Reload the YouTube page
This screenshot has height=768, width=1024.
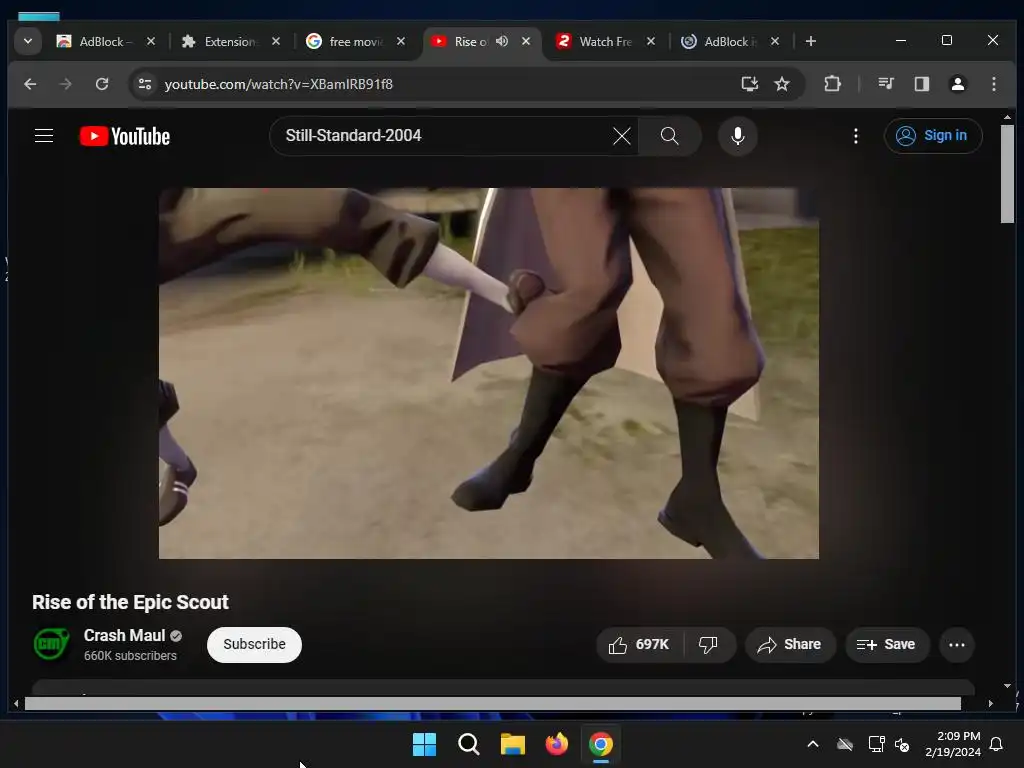(x=102, y=84)
